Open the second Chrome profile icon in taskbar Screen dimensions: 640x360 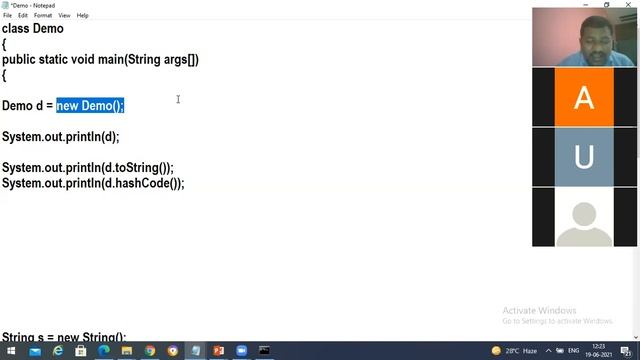[x=173, y=351]
